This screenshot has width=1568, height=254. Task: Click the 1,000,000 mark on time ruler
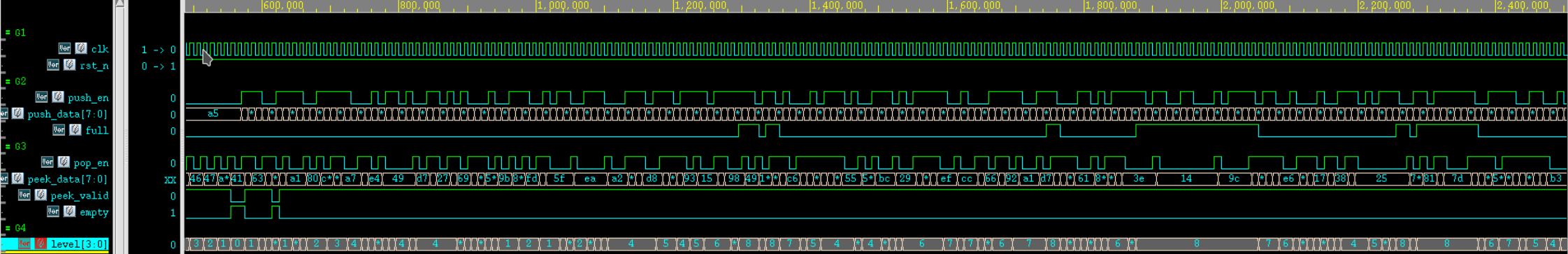point(563,6)
